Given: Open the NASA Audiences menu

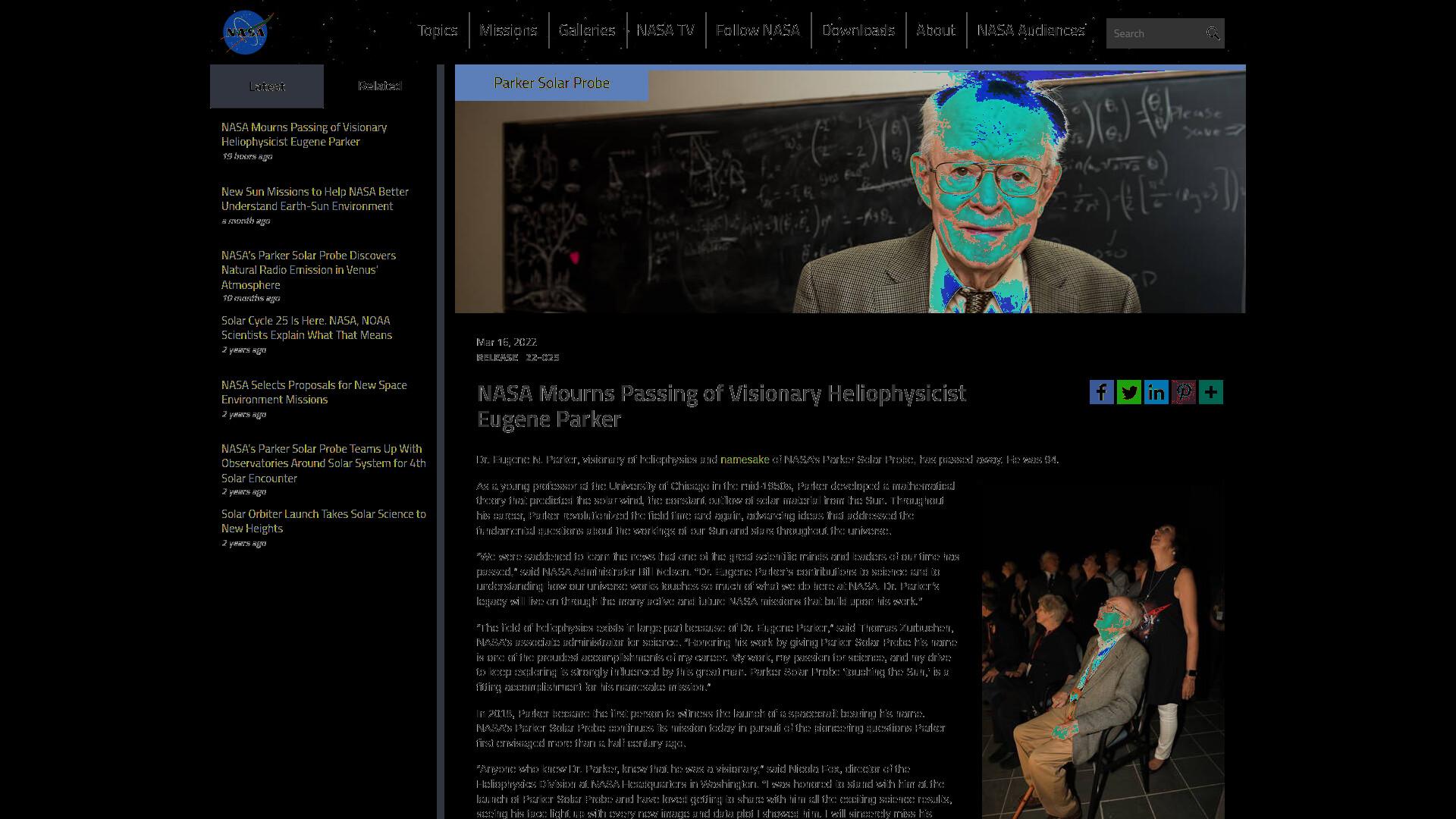Looking at the screenshot, I should pos(1031,30).
